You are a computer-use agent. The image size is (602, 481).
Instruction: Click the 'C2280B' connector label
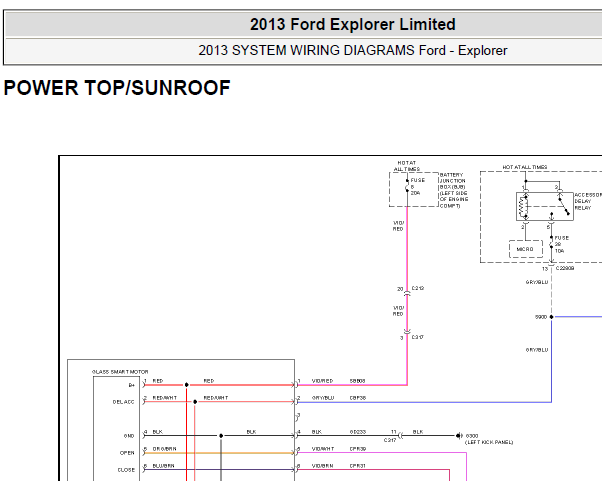tap(565, 268)
